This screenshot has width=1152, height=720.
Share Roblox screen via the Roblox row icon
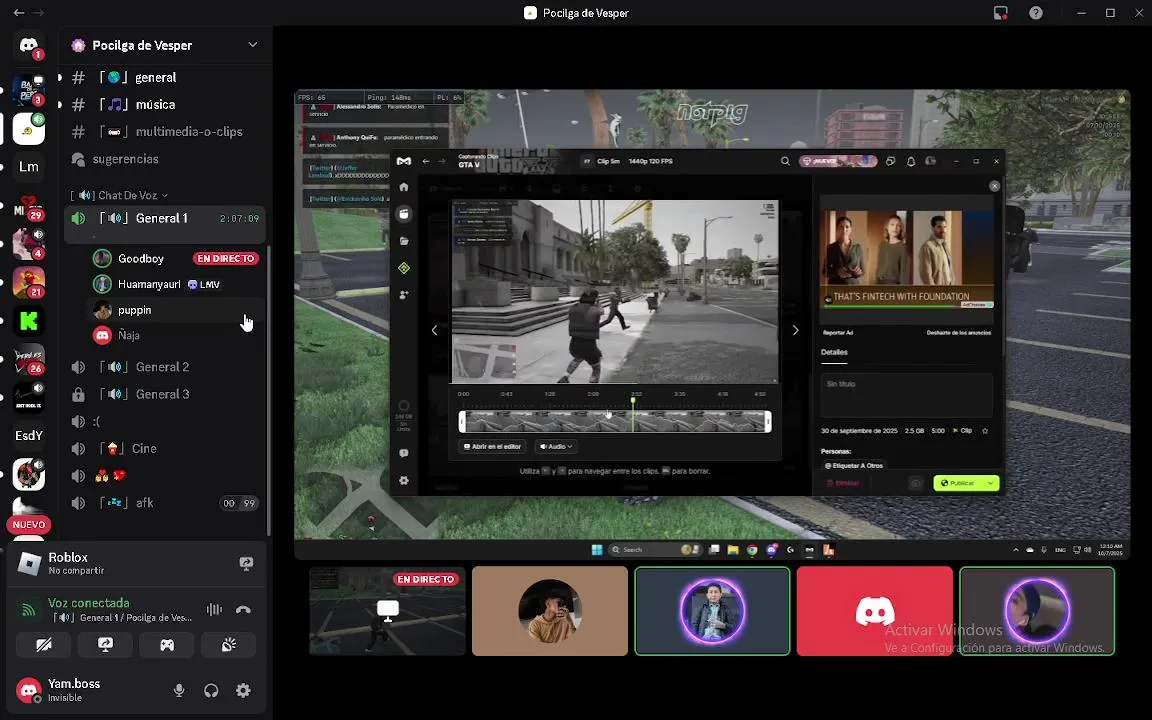point(246,564)
